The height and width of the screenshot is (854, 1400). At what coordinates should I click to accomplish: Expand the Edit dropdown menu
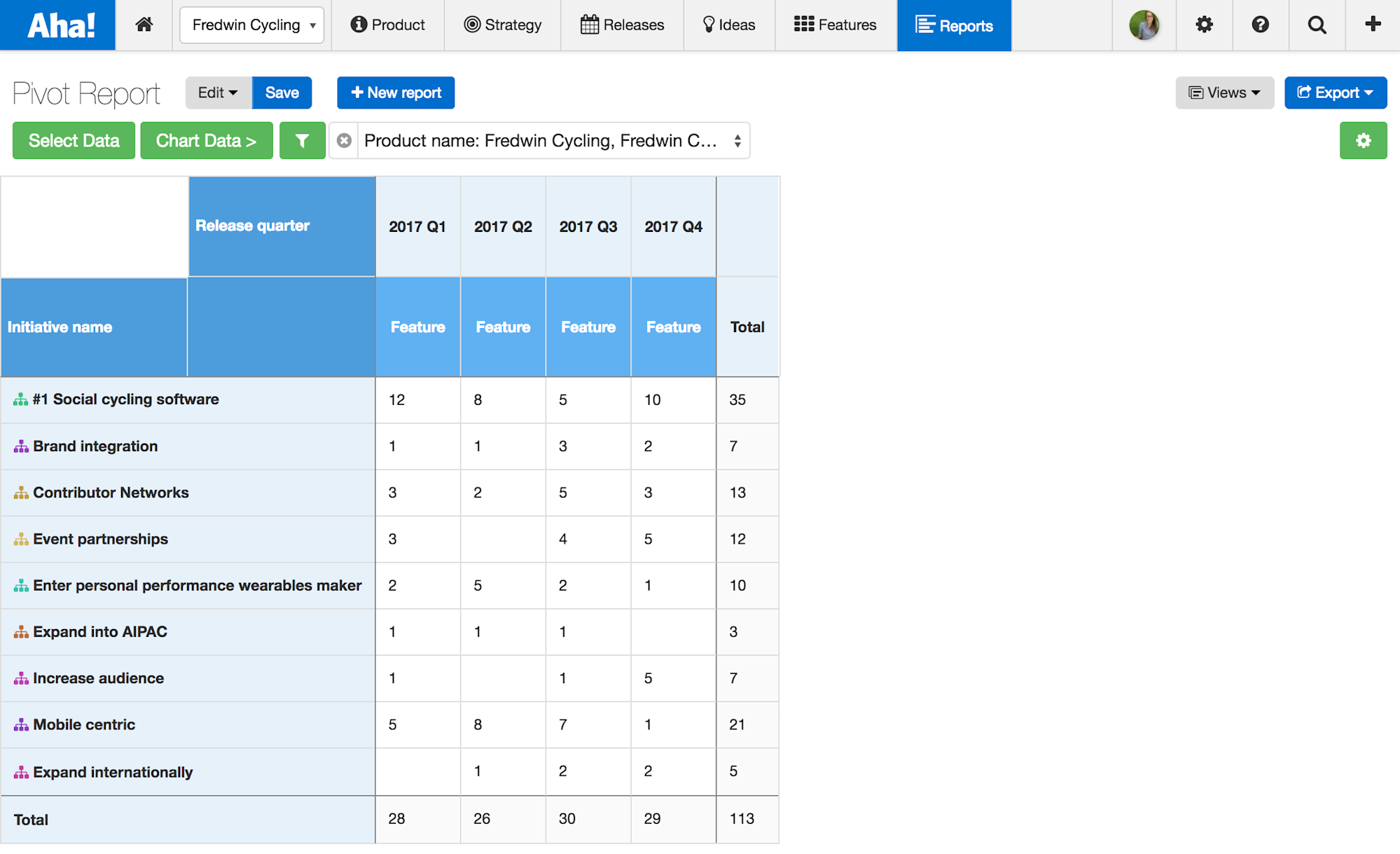pyautogui.click(x=217, y=92)
